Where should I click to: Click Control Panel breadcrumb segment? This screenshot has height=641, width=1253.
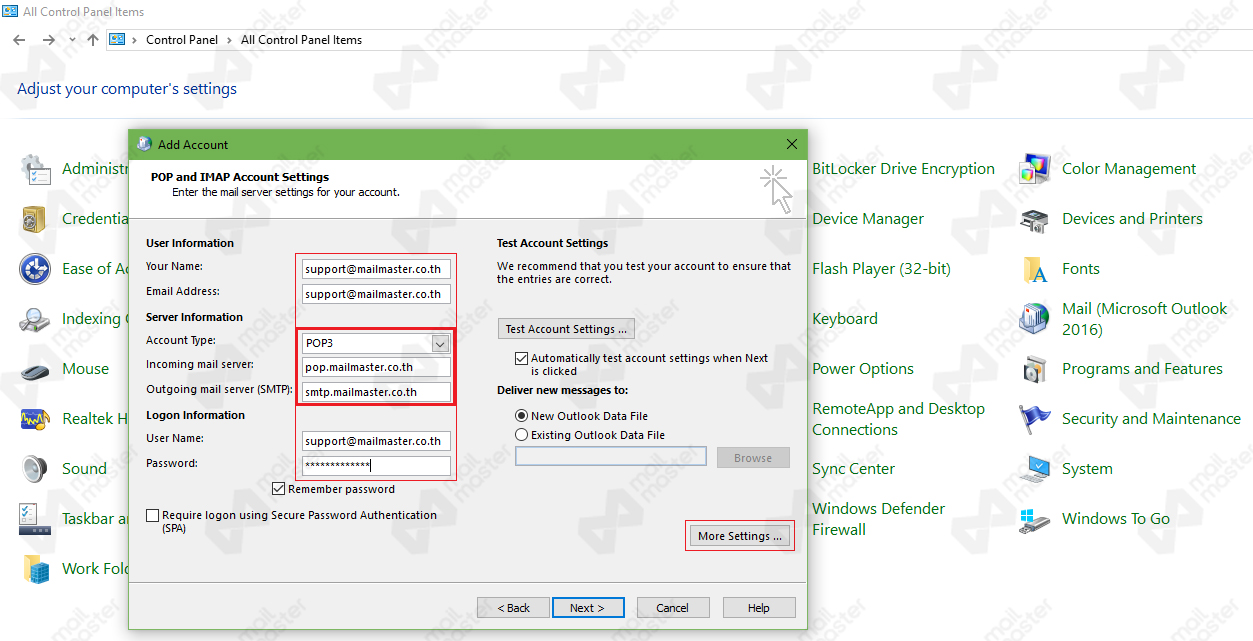182,40
